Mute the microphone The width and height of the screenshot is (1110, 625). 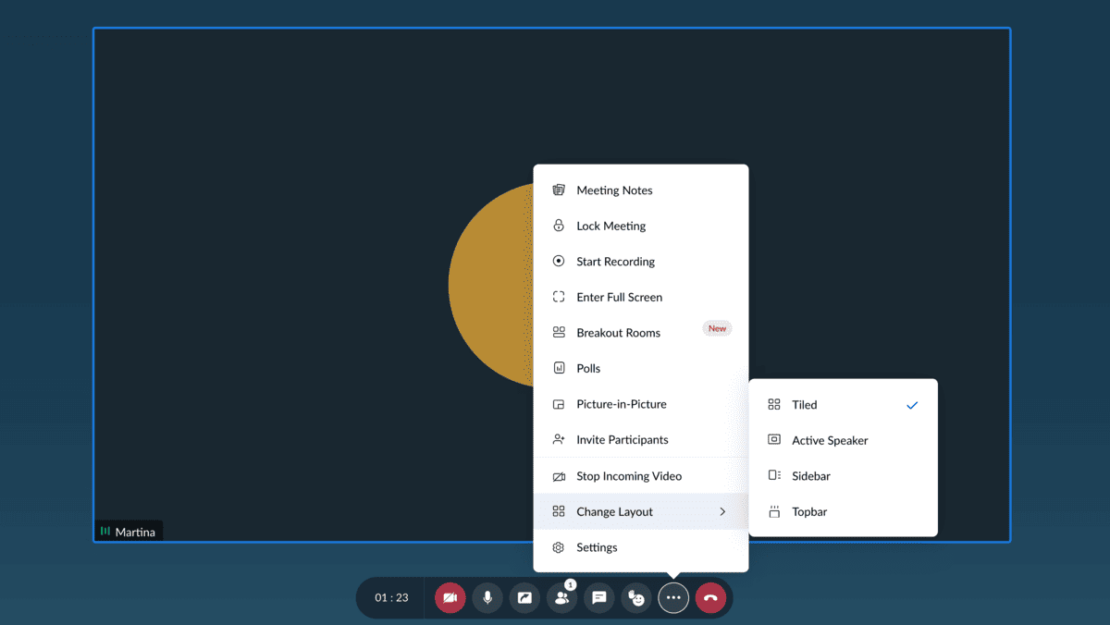pos(487,597)
